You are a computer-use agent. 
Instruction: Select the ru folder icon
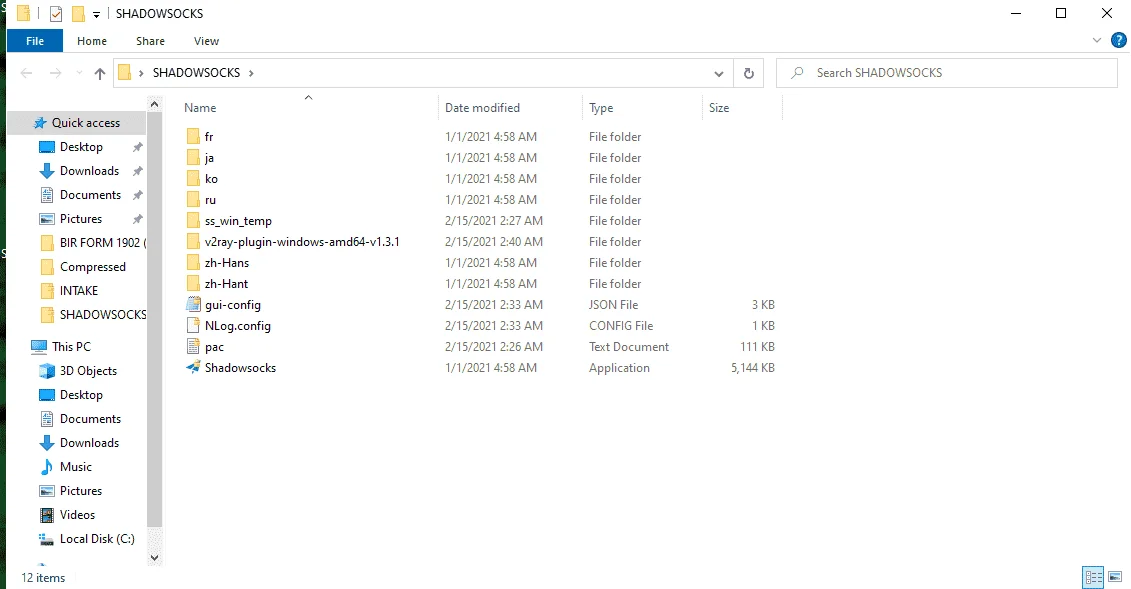pyautogui.click(x=193, y=199)
